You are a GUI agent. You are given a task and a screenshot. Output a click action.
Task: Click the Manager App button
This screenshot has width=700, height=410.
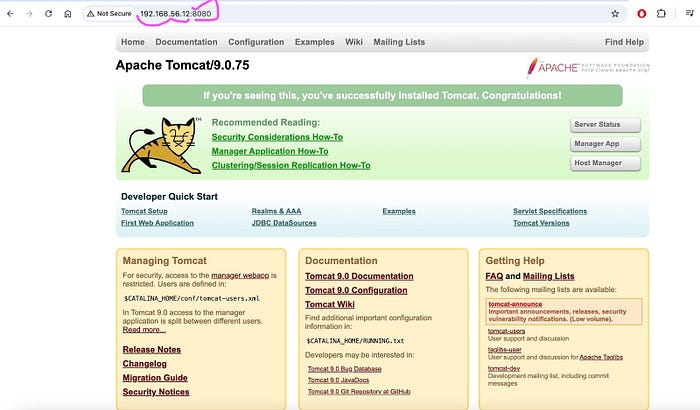tap(605, 144)
